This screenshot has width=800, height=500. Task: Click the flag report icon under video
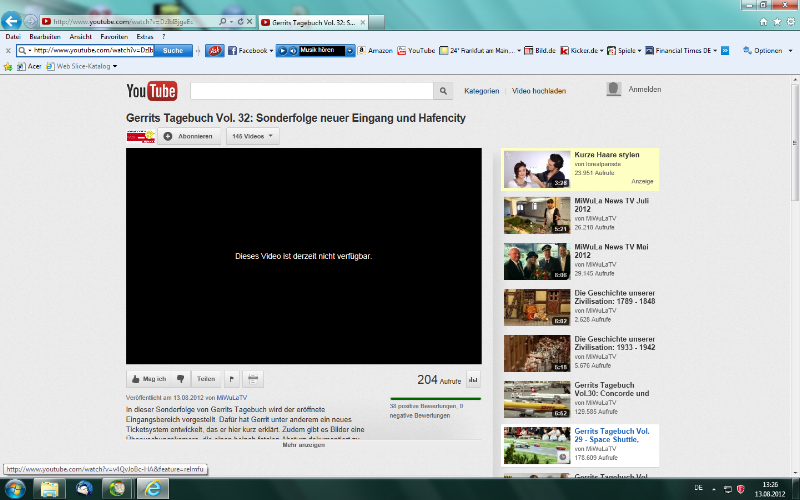pos(232,379)
